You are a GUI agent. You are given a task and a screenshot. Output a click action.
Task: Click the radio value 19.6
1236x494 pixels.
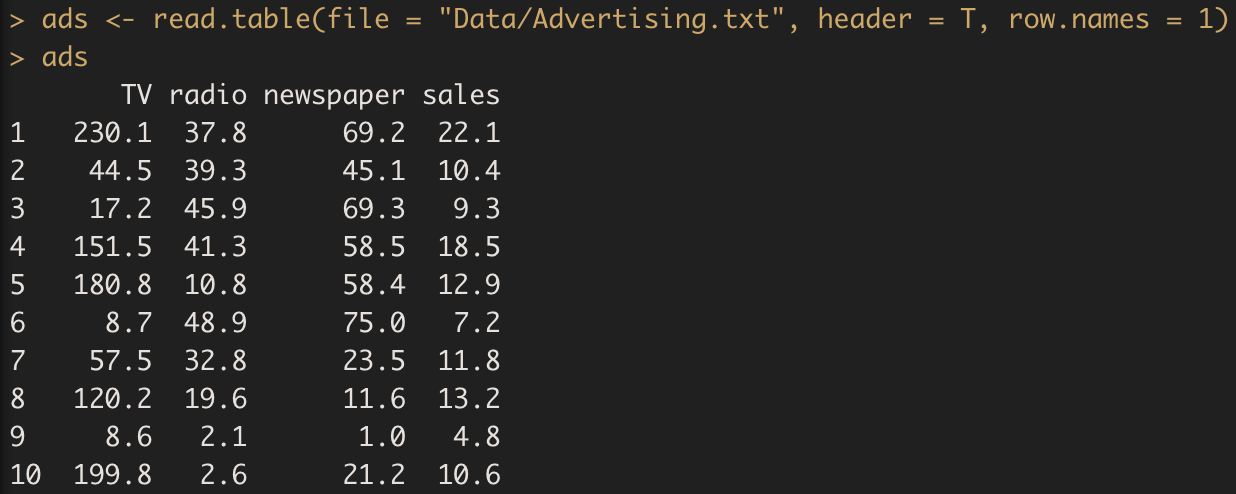215,399
